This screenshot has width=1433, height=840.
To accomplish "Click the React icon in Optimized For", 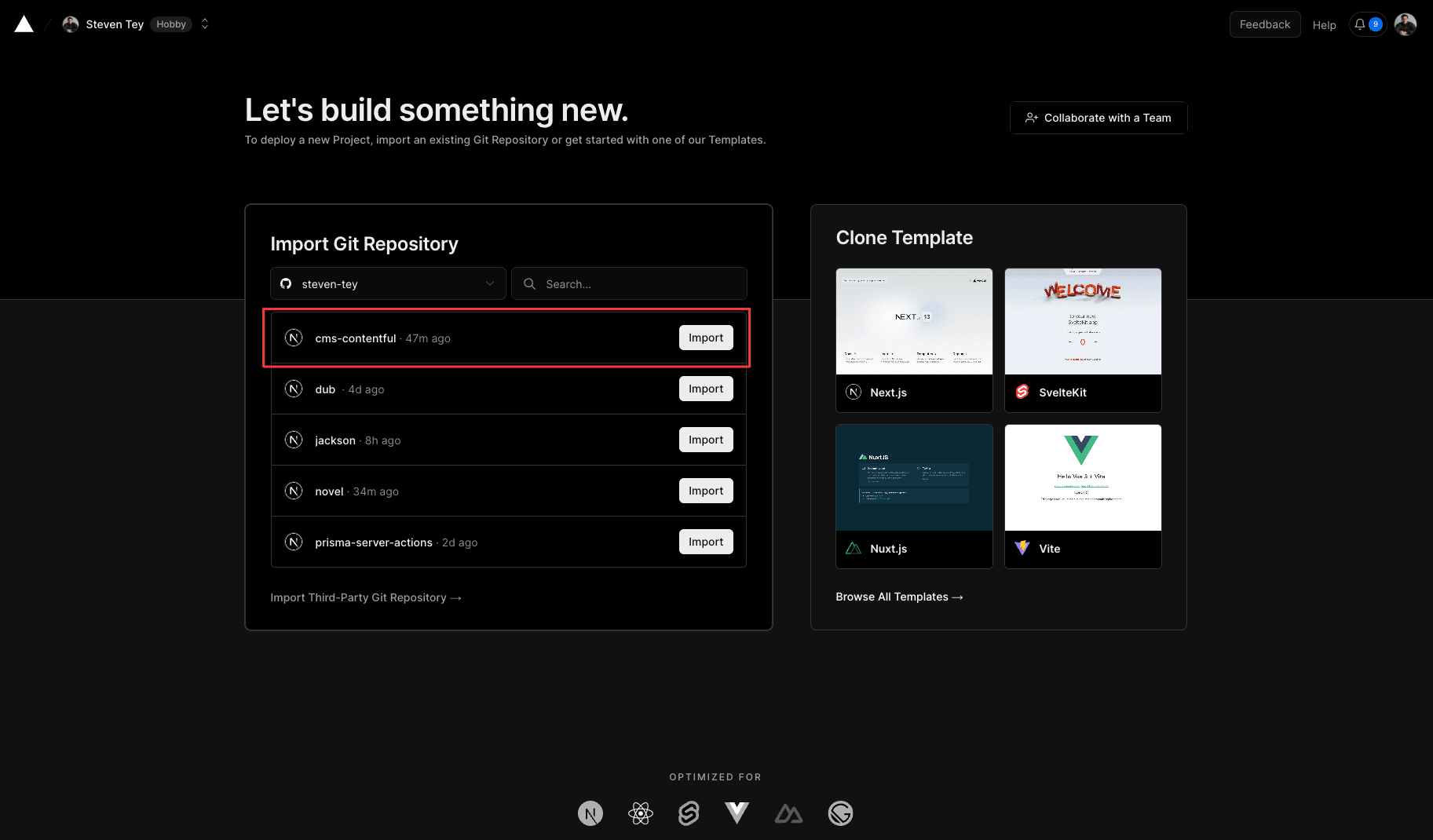I will tap(641, 813).
